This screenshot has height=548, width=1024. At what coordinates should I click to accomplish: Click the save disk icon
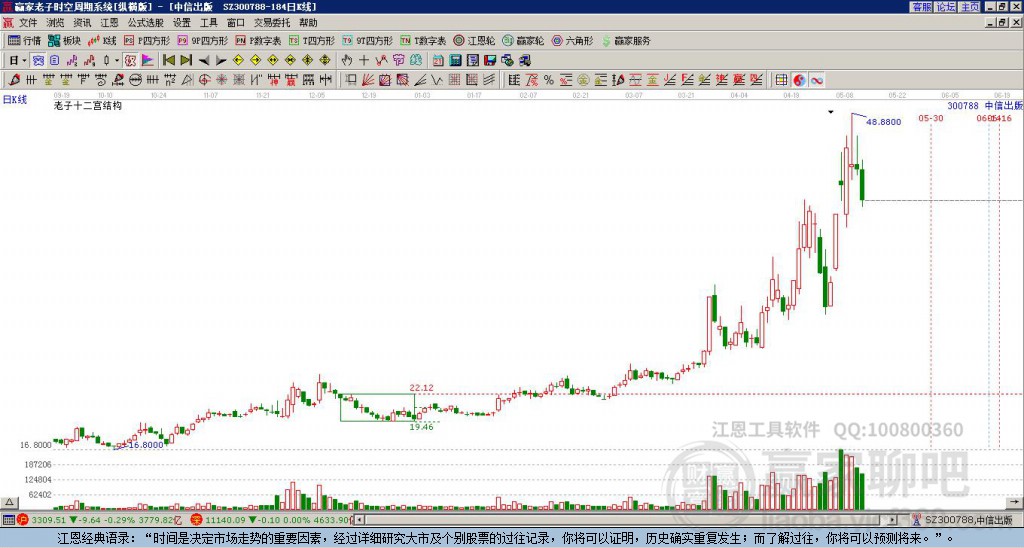click(490, 60)
